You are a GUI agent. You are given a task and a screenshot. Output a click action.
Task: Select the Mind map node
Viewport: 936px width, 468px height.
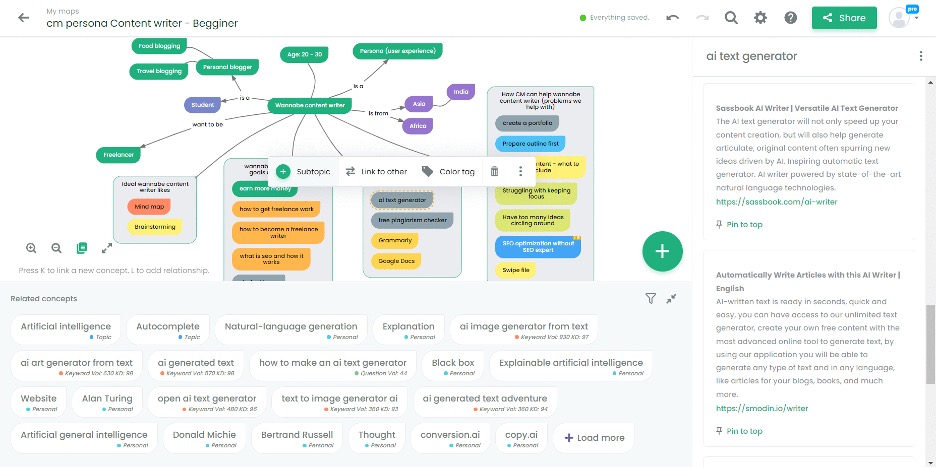tap(149, 207)
